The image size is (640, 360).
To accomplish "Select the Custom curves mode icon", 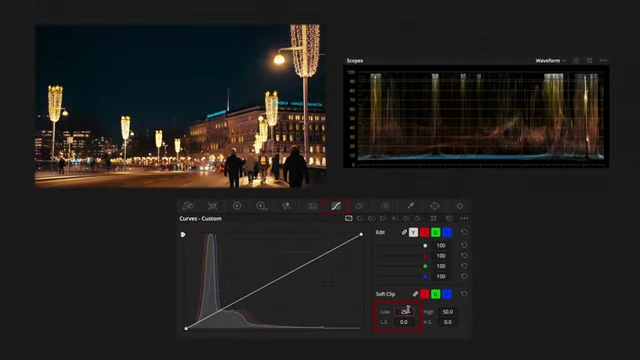I will [349, 218].
